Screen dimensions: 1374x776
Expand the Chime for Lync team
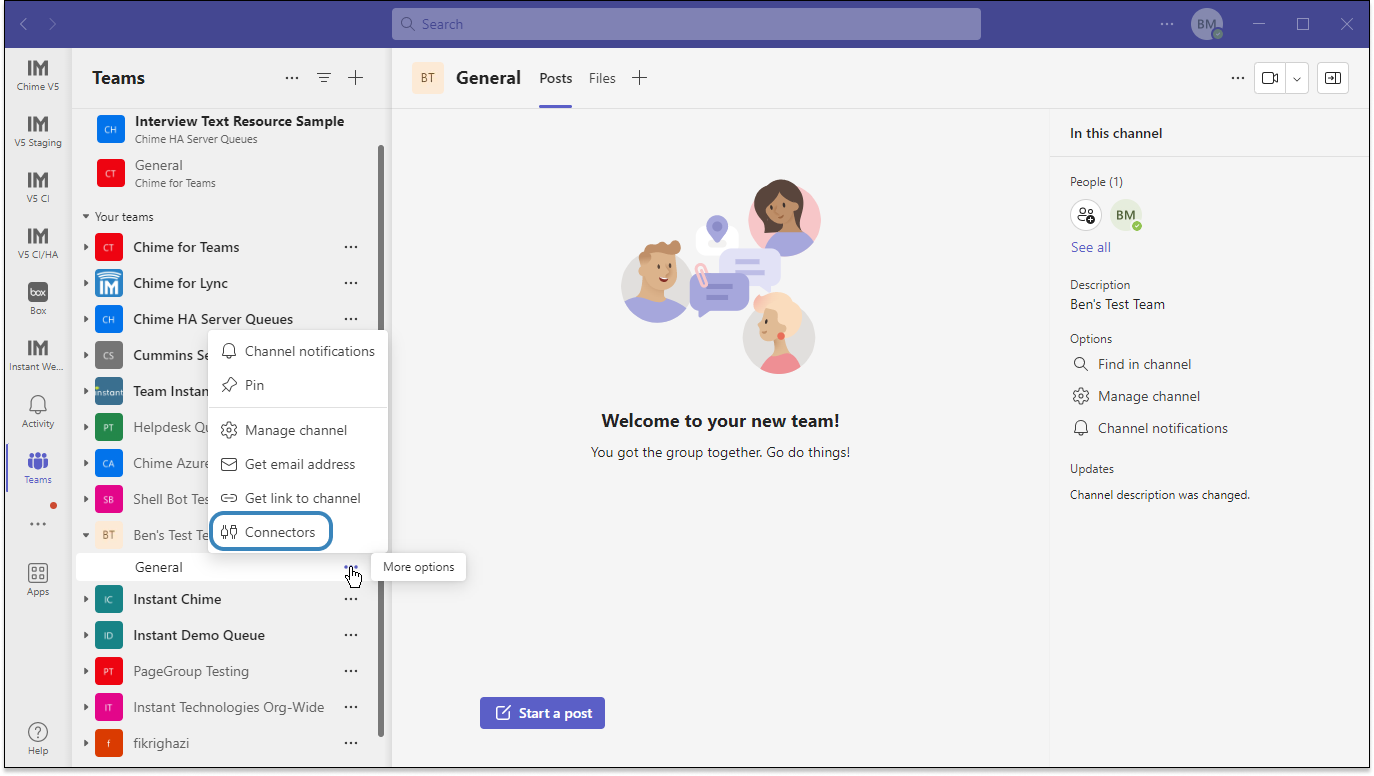86,284
